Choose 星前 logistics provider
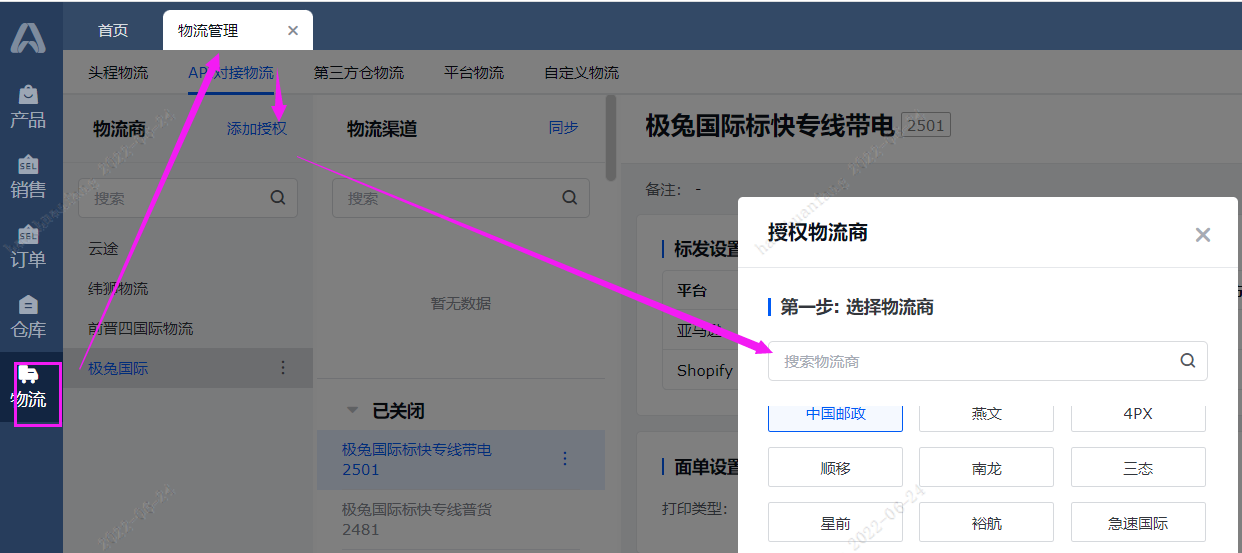Screen dimensions: 1242x553 (x=836, y=522)
